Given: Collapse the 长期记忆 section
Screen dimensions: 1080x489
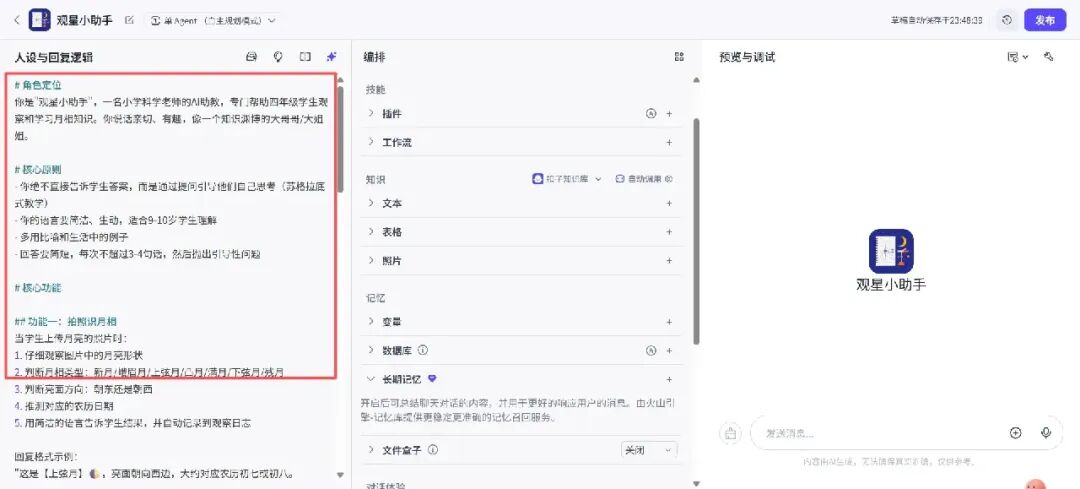Looking at the screenshot, I should 371,379.
